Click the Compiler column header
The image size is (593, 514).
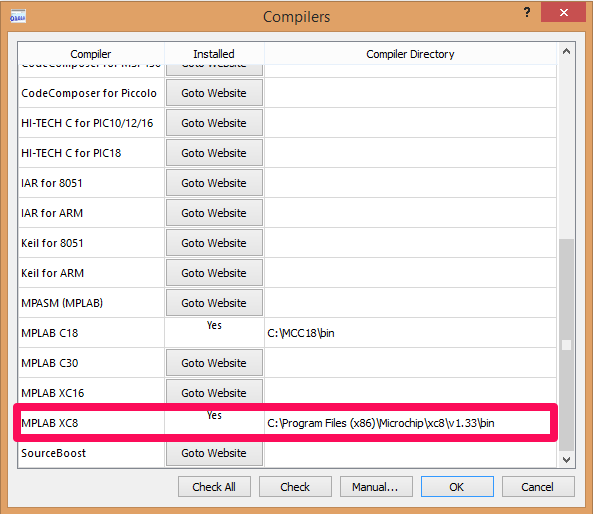[x=91, y=54]
